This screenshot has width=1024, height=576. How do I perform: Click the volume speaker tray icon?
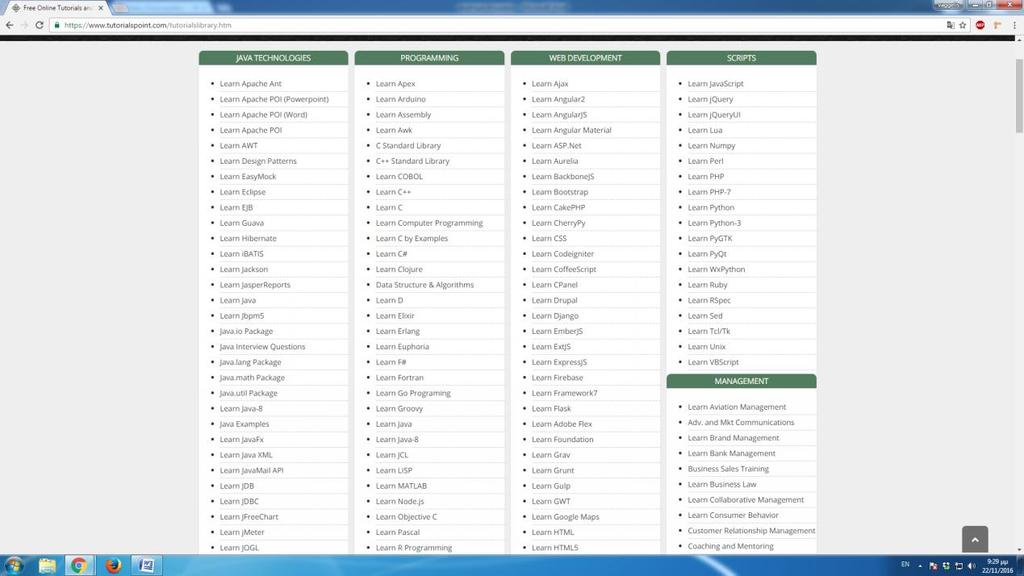click(x=972, y=566)
